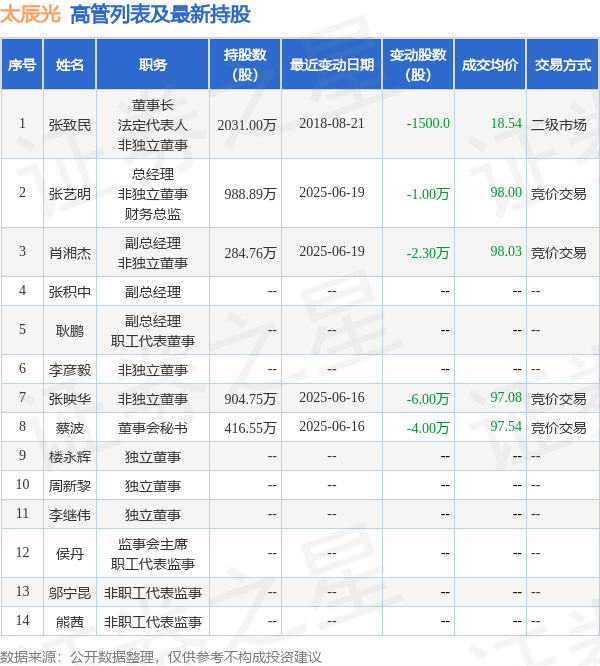Click holdings value 2031.00万
The height and width of the screenshot is (666, 600).
247,125
